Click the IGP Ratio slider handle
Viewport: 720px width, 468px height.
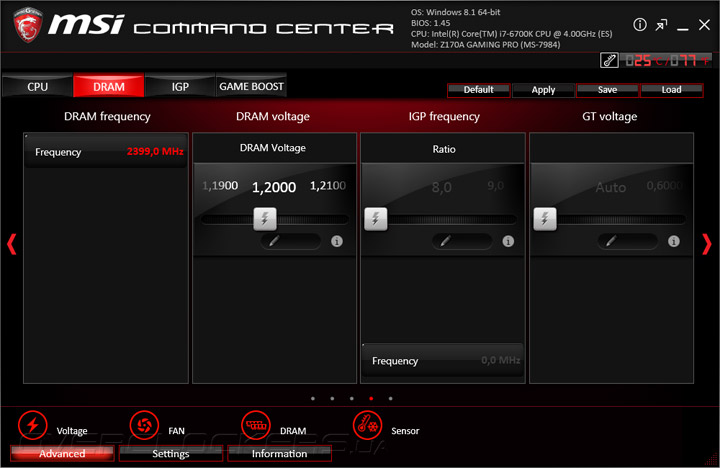376,219
